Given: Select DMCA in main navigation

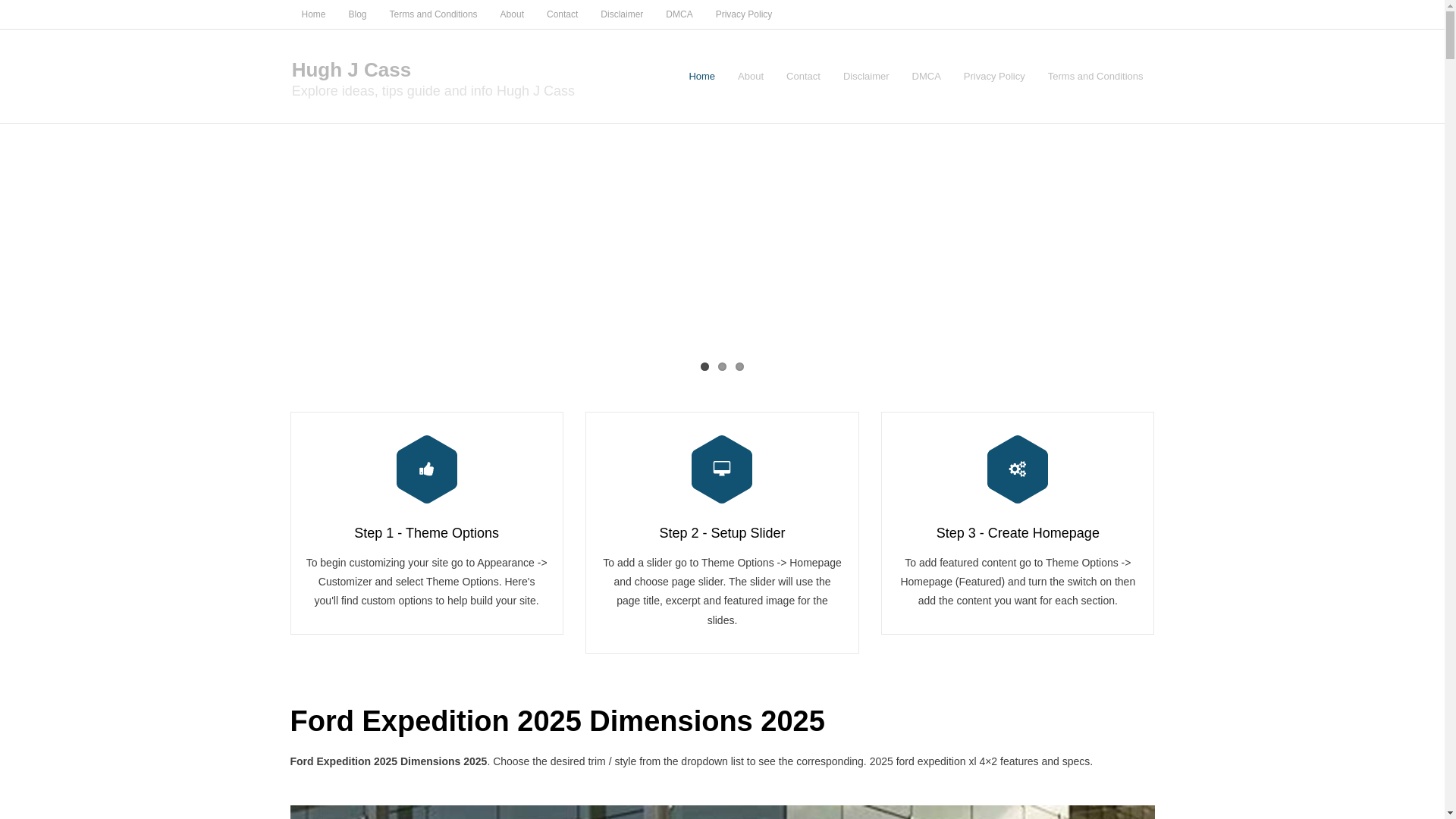Looking at the screenshot, I should [926, 77].
